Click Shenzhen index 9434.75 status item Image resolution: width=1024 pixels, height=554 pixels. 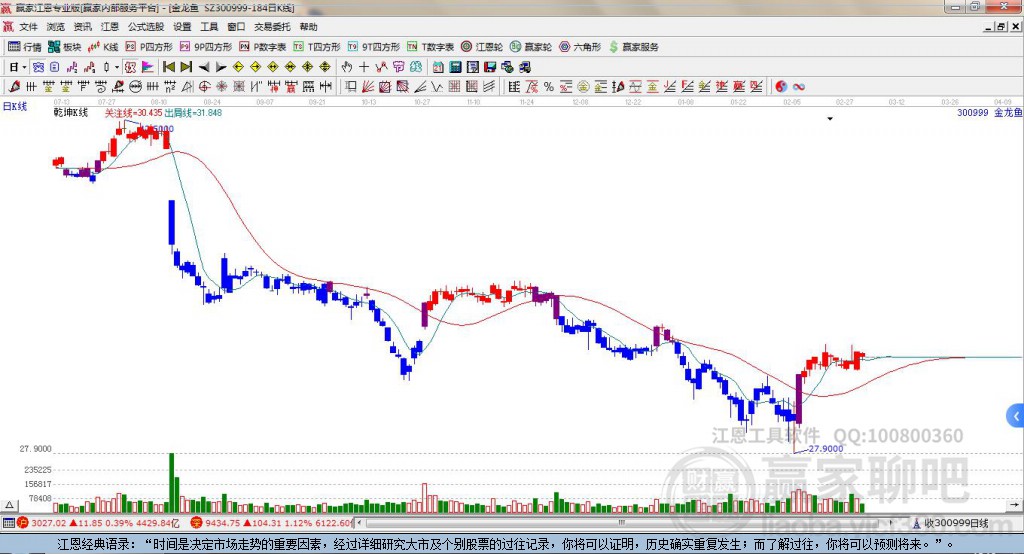[x=271, y=523]
